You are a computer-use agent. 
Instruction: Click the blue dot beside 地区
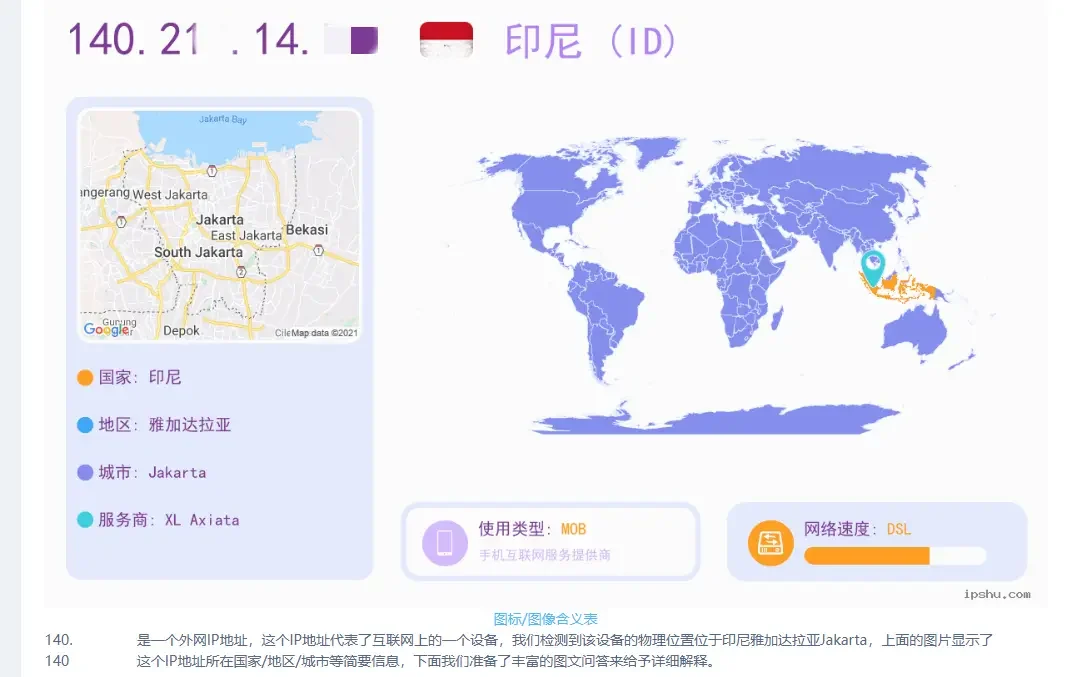85,425
